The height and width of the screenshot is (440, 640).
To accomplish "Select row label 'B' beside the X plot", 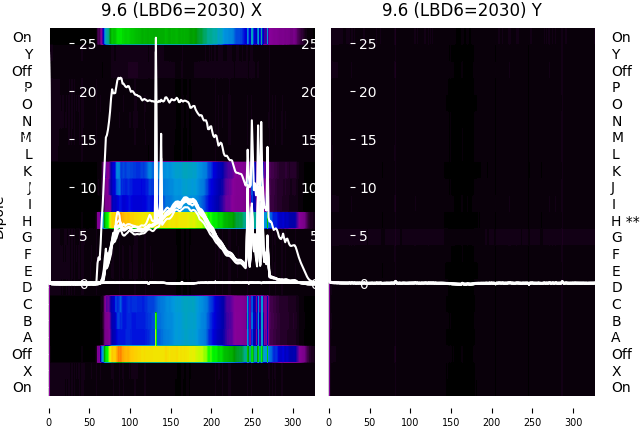I will pyautogui.click(x=27, y=321).
